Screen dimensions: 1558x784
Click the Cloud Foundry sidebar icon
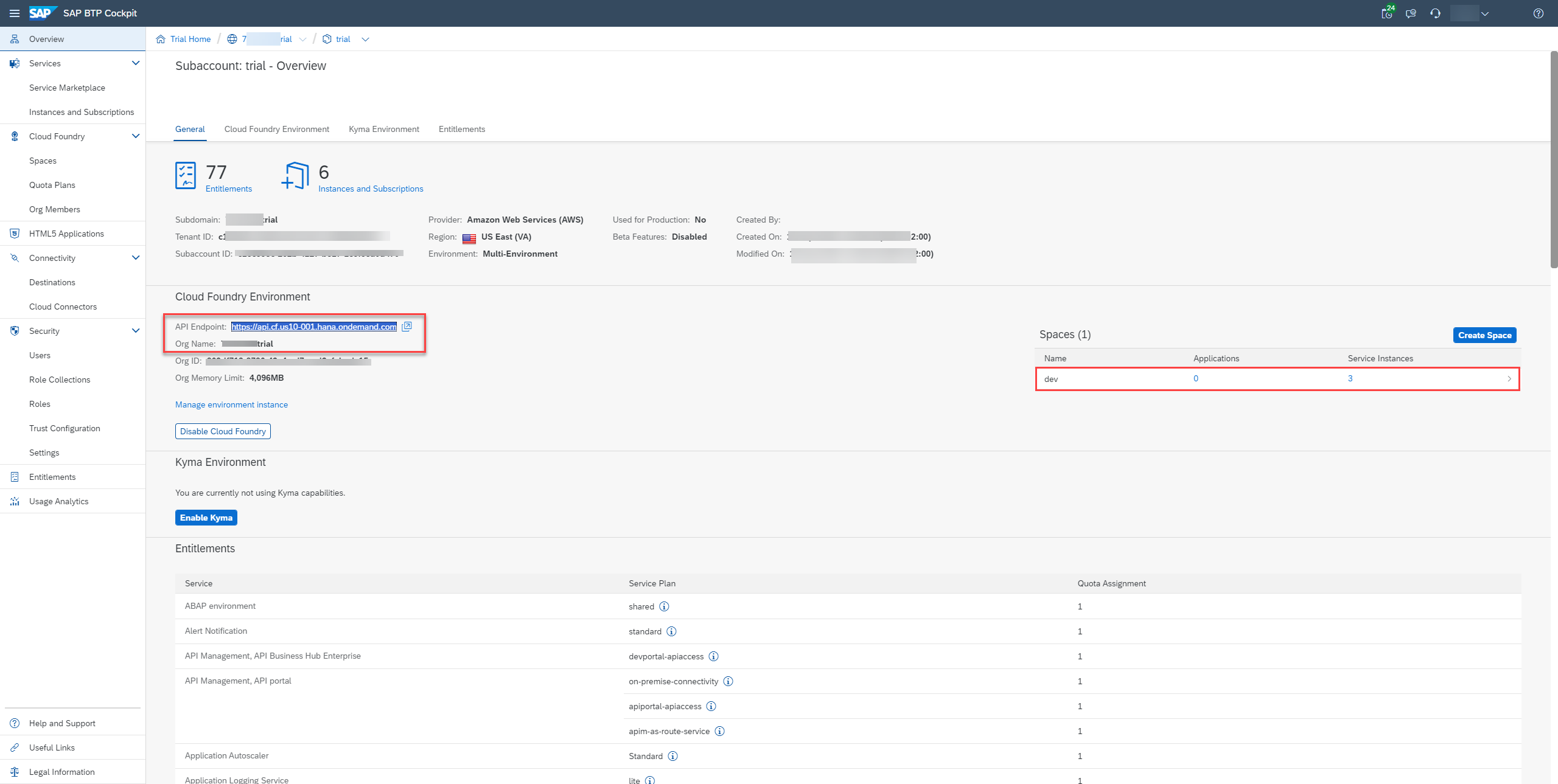pos(15,136)
